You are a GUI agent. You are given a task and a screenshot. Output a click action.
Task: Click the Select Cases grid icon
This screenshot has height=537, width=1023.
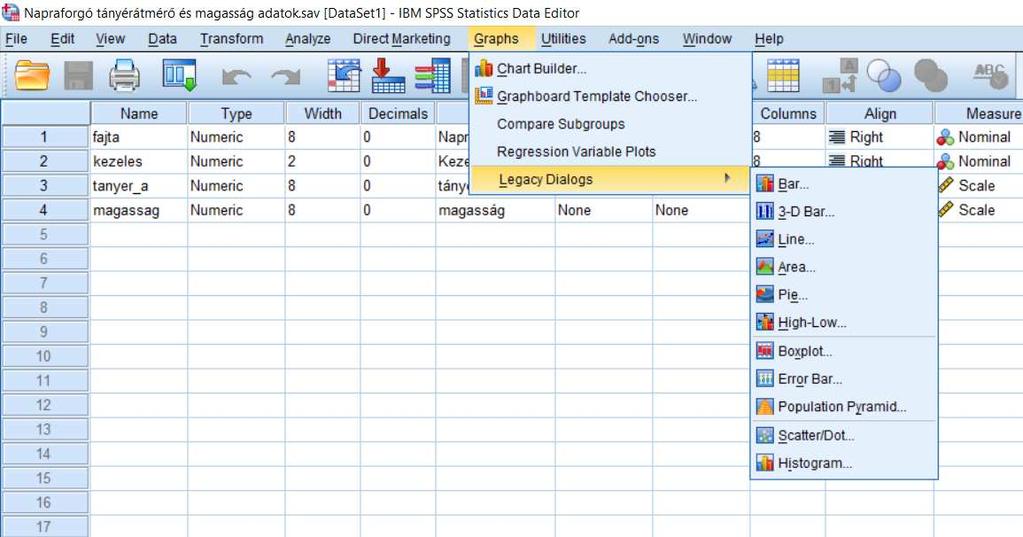[783, 76]
